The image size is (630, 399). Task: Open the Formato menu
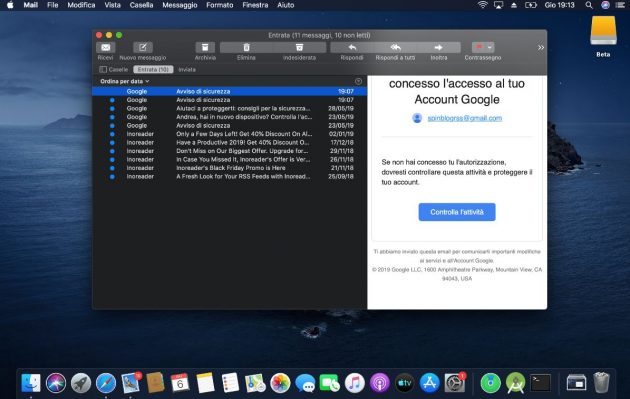coord(220,5)
